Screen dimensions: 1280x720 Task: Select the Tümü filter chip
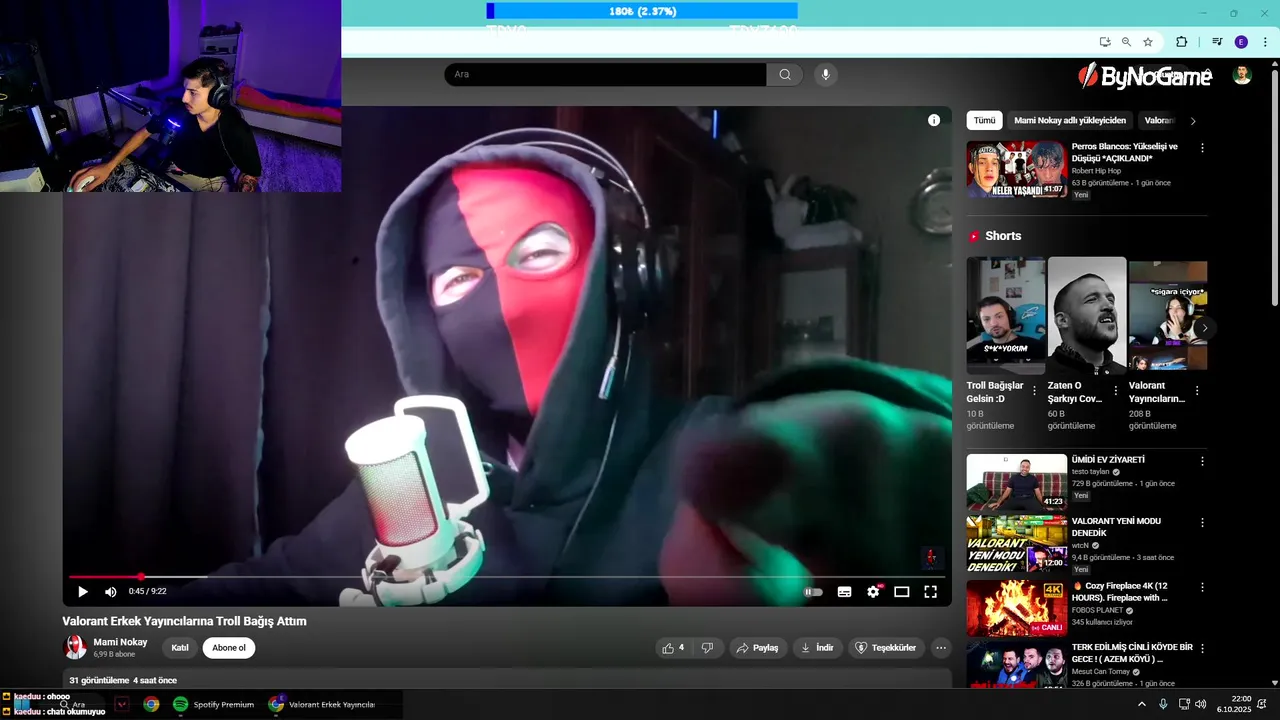click(985, 120)
